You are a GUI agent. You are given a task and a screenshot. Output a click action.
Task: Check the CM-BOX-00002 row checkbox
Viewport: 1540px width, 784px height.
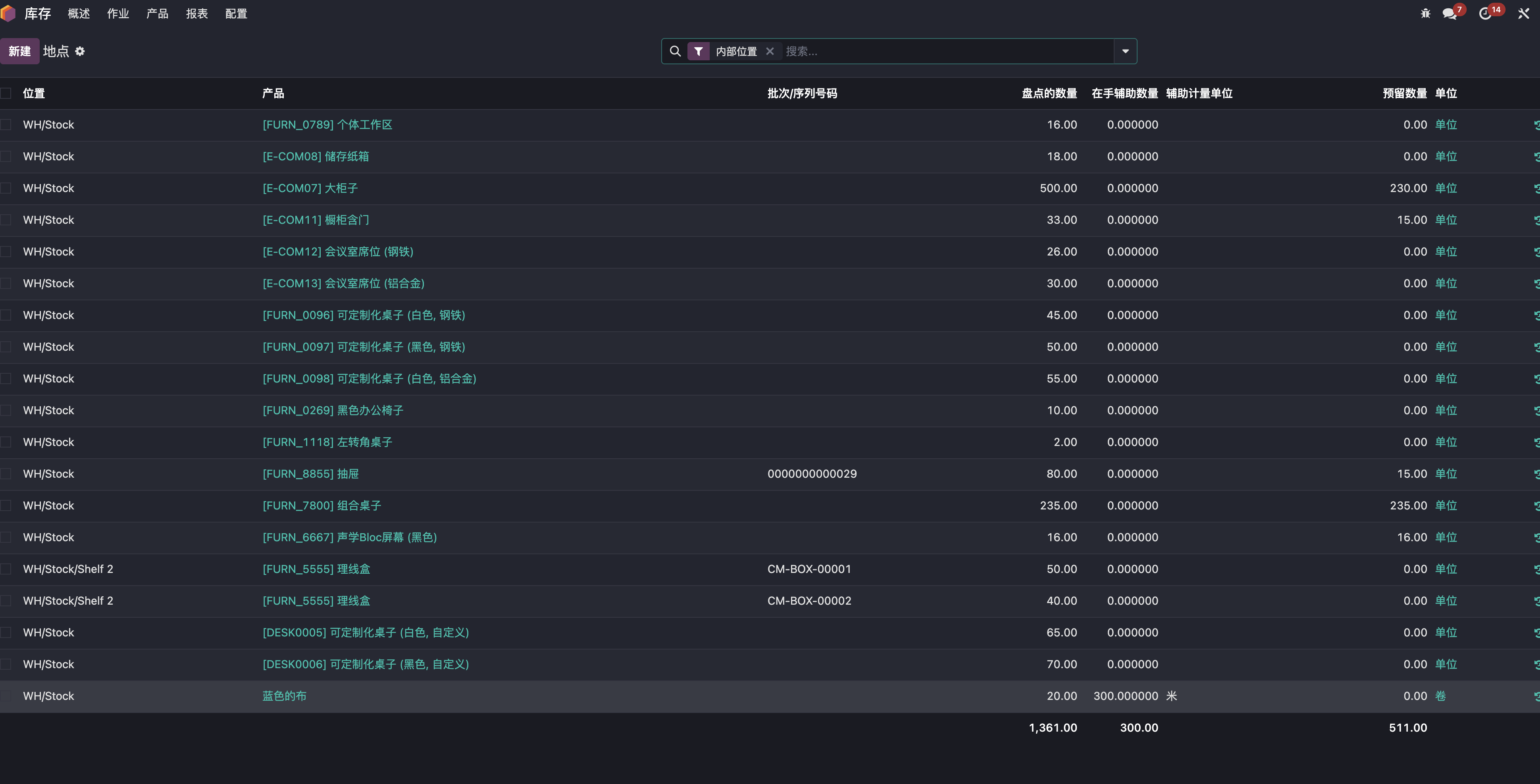pyautogui.click(x=6, y=601)
